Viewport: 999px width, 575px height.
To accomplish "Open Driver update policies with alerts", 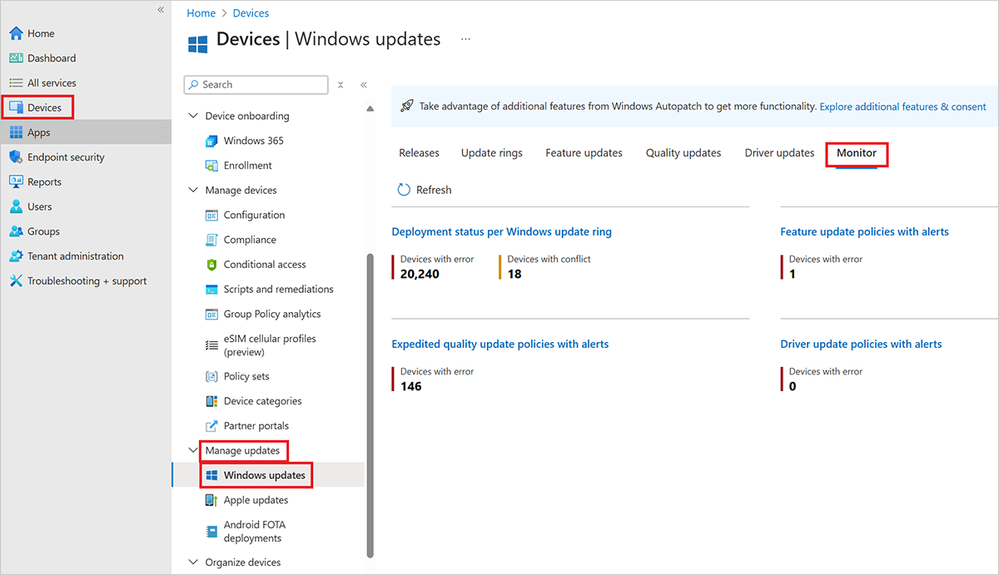I will click(861, 344).
